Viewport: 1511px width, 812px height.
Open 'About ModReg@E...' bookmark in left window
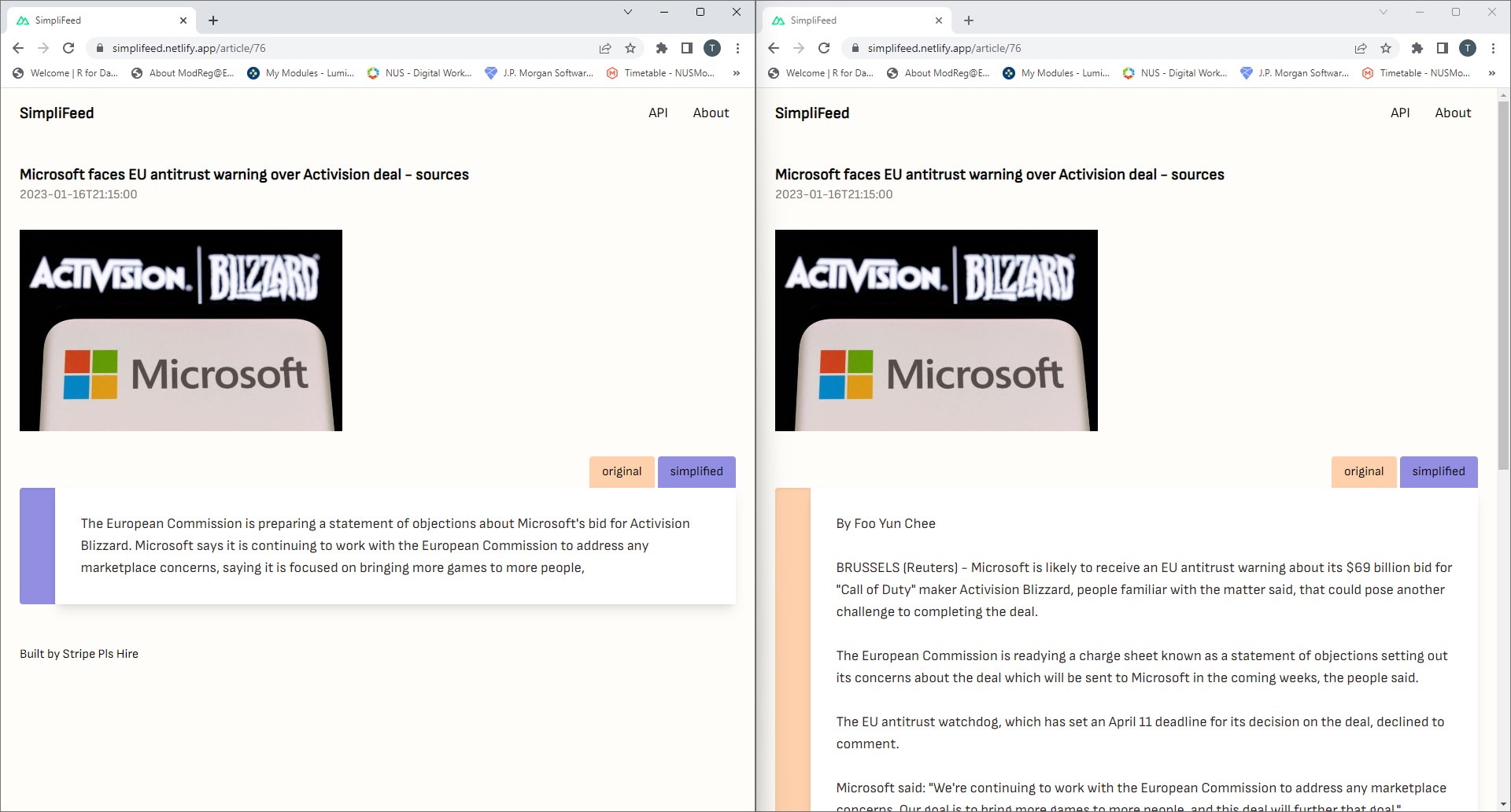(183, 73)
